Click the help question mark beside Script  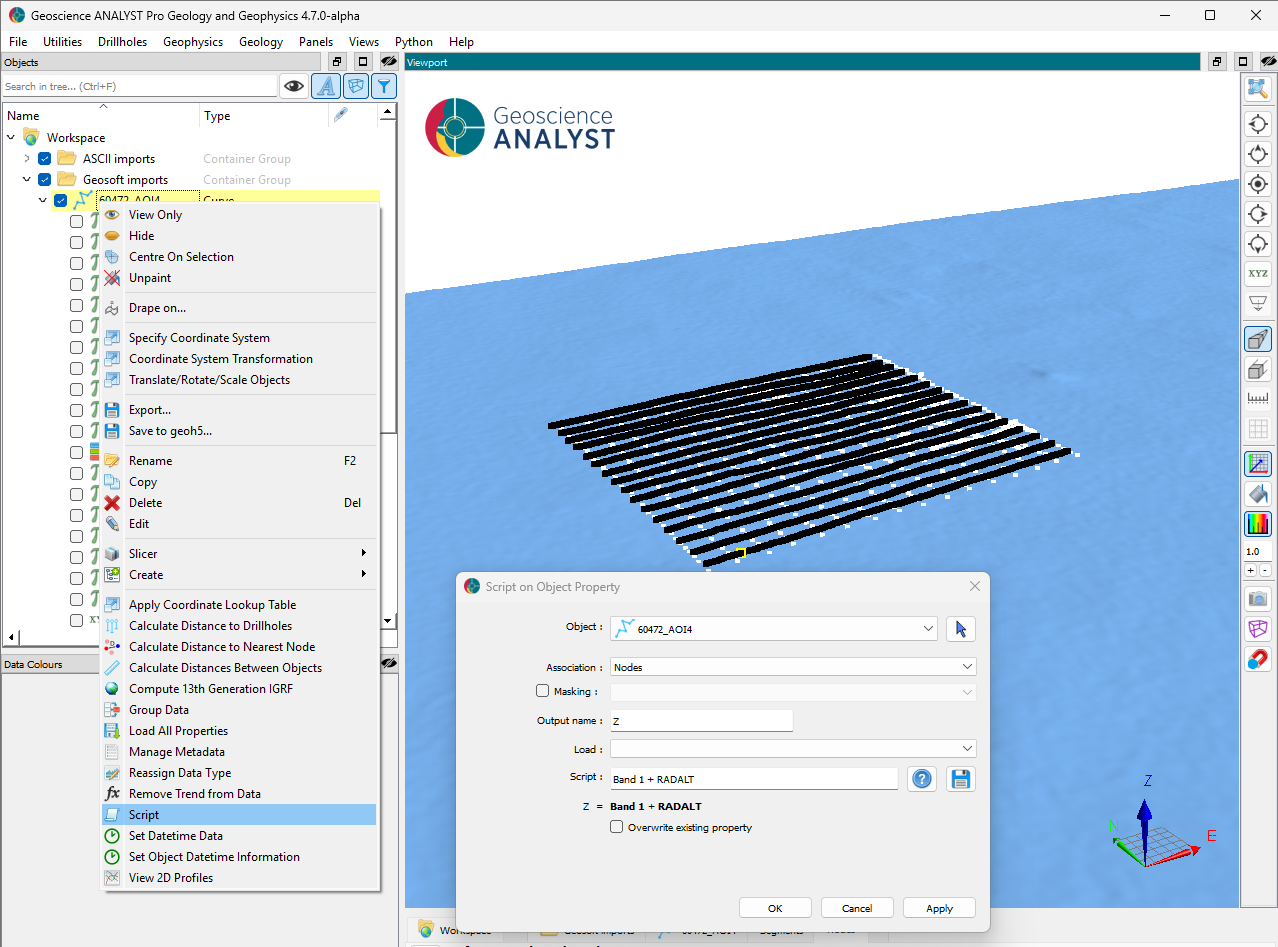point(922,779)
